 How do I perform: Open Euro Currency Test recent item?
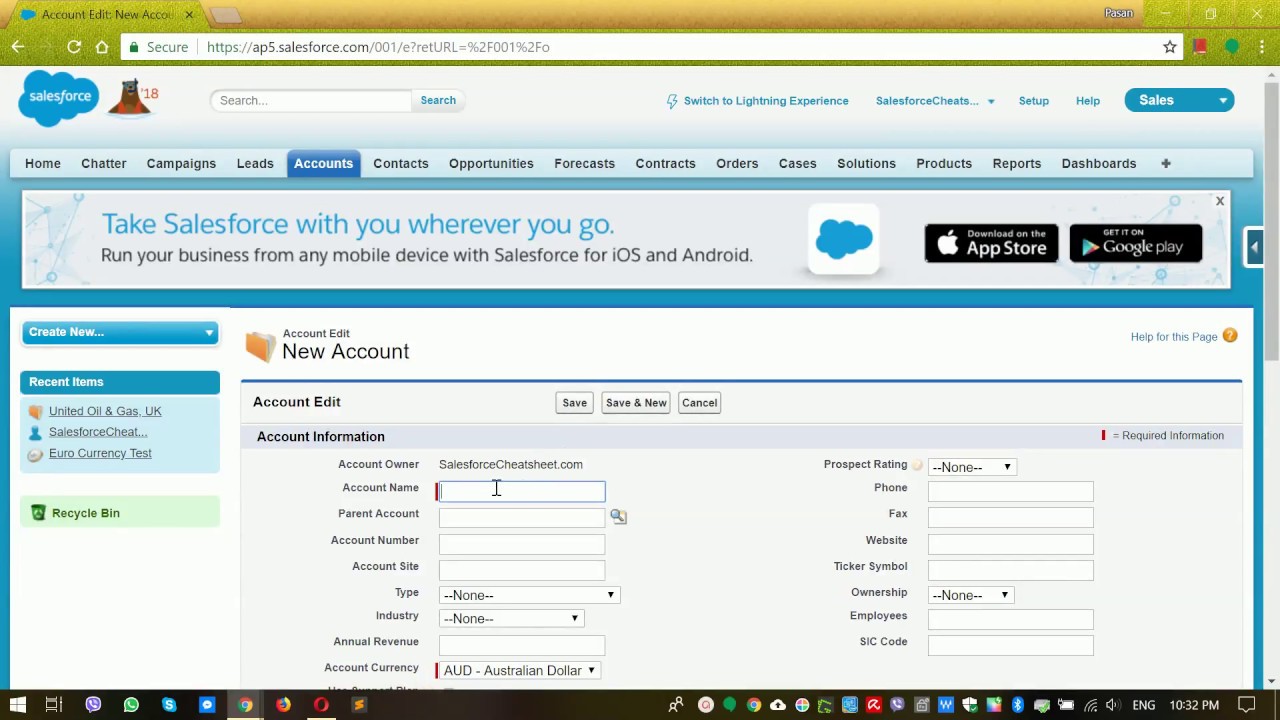[x=100, y=453]
